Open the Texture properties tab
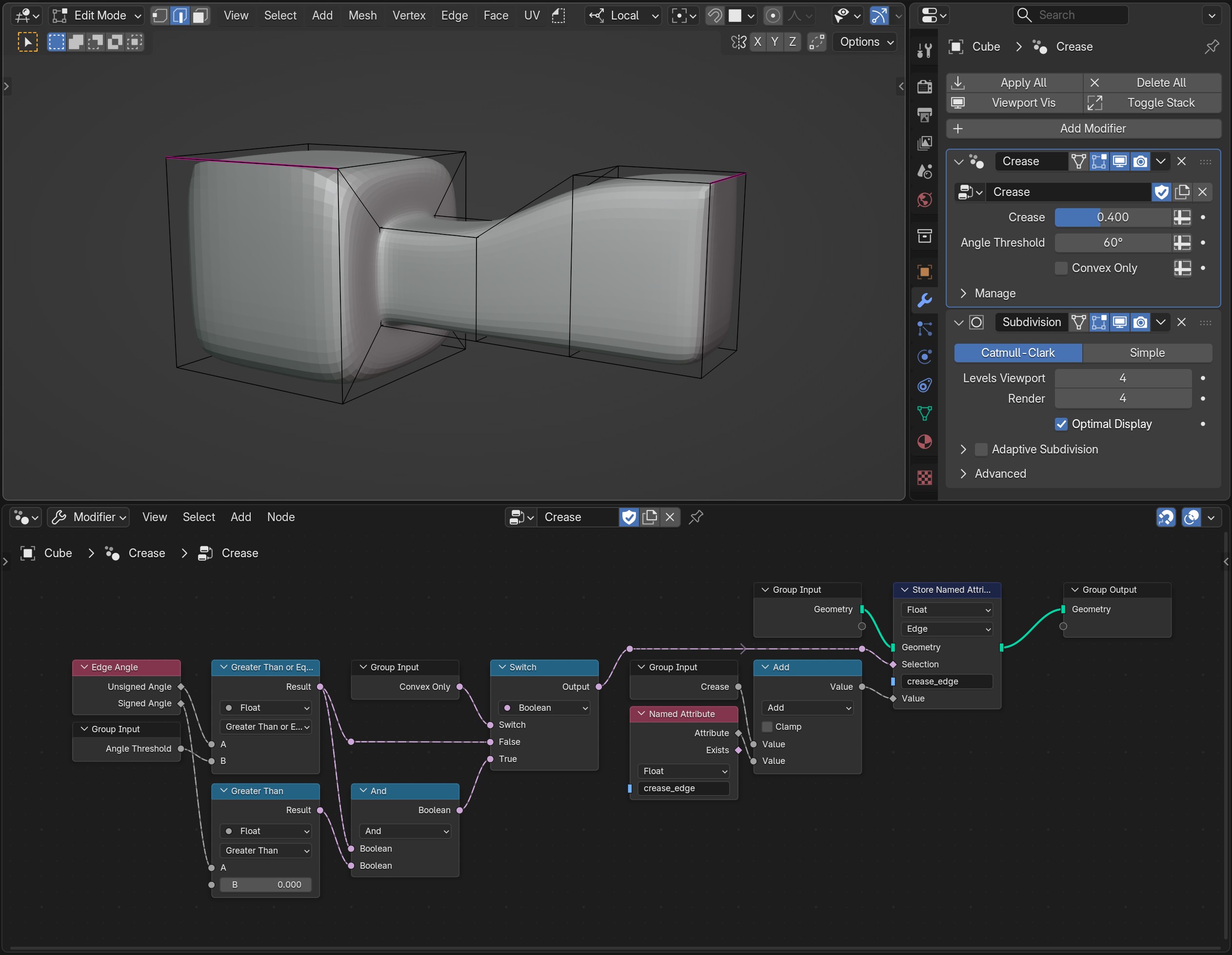Viewport: 1232px width, 955px height. click(x=924, y=478)
